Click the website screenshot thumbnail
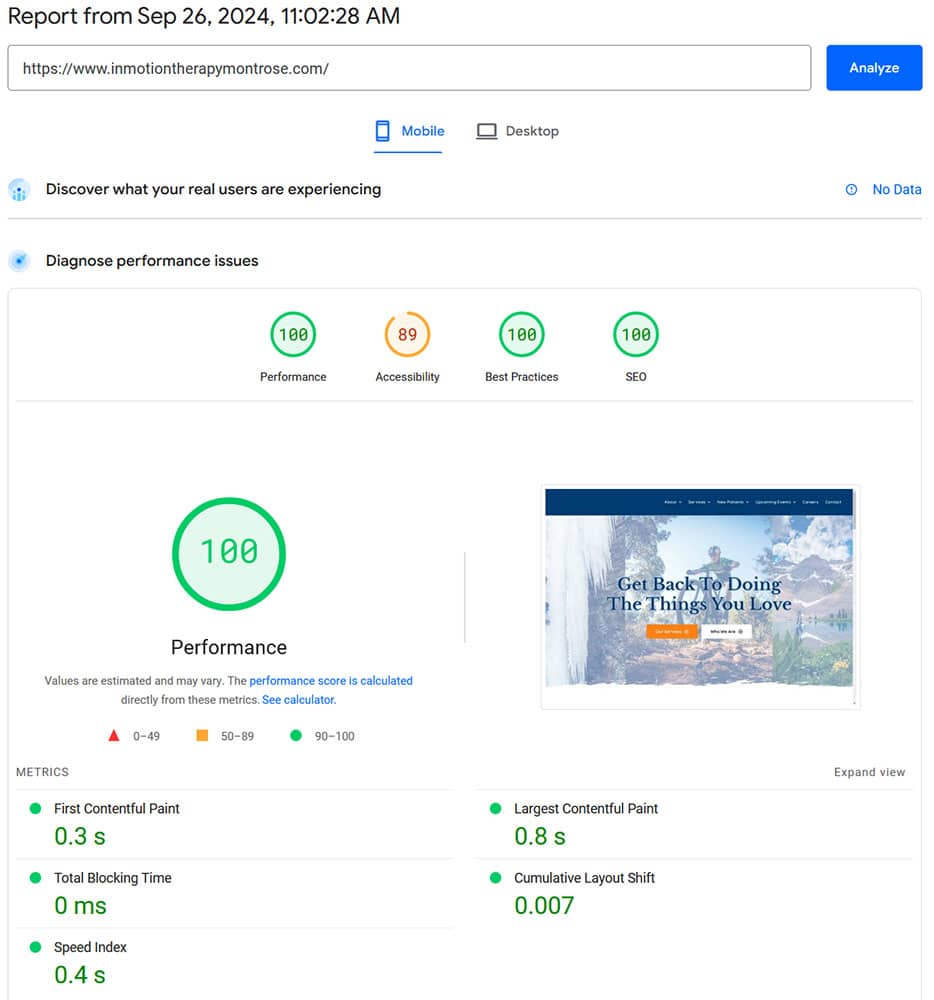934x1000 pixels. [x=699, y=596]
